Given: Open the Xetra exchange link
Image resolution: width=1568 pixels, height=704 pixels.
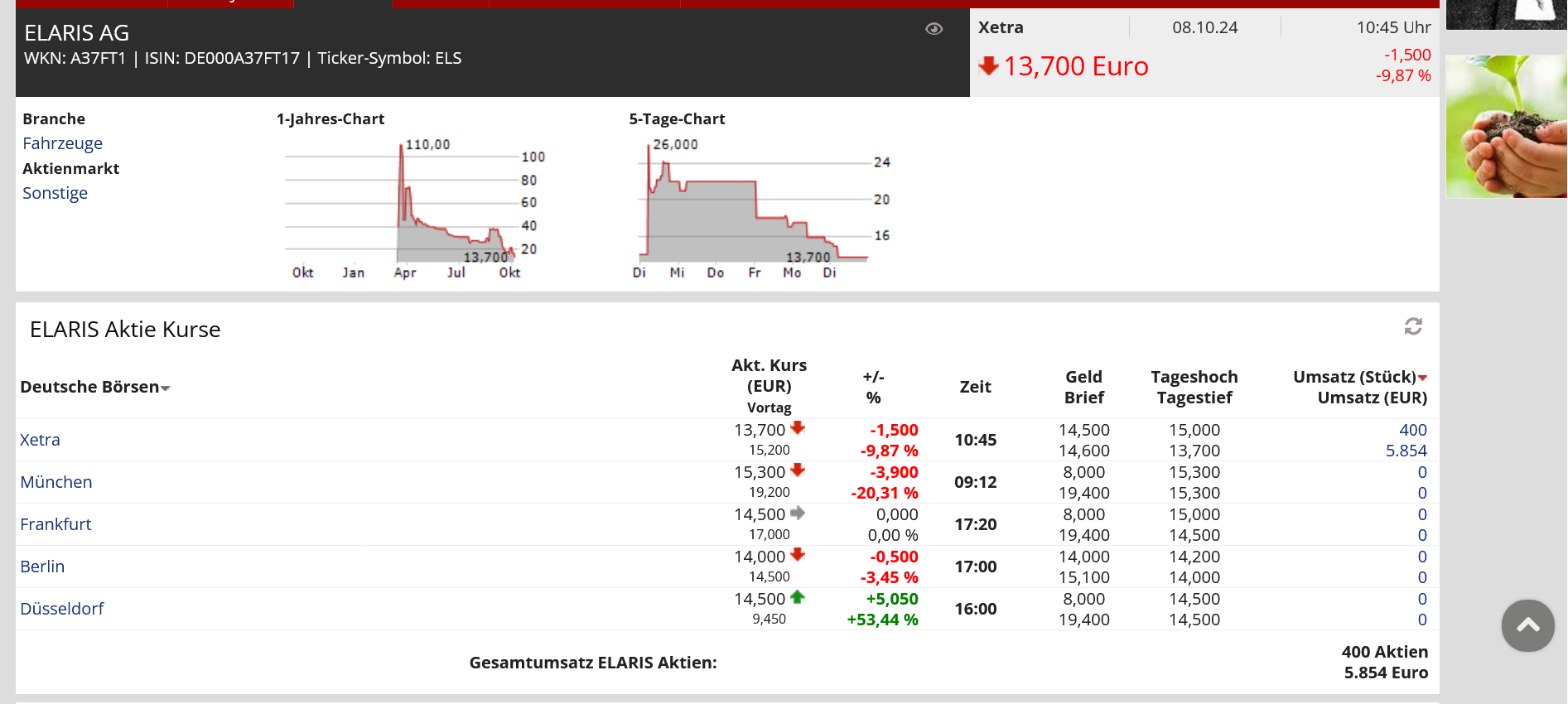Looking at the screenshot, I should (40, 440).
